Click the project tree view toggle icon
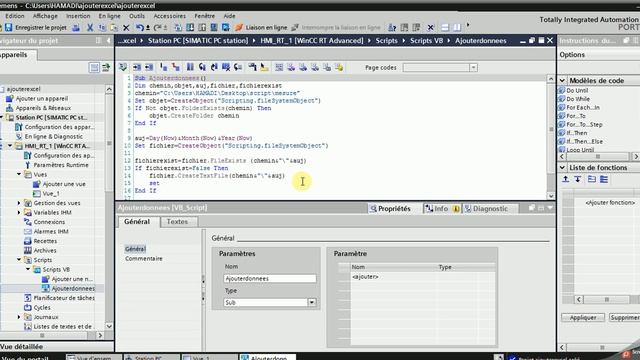640x360 pixels. [x=94, y=67]
